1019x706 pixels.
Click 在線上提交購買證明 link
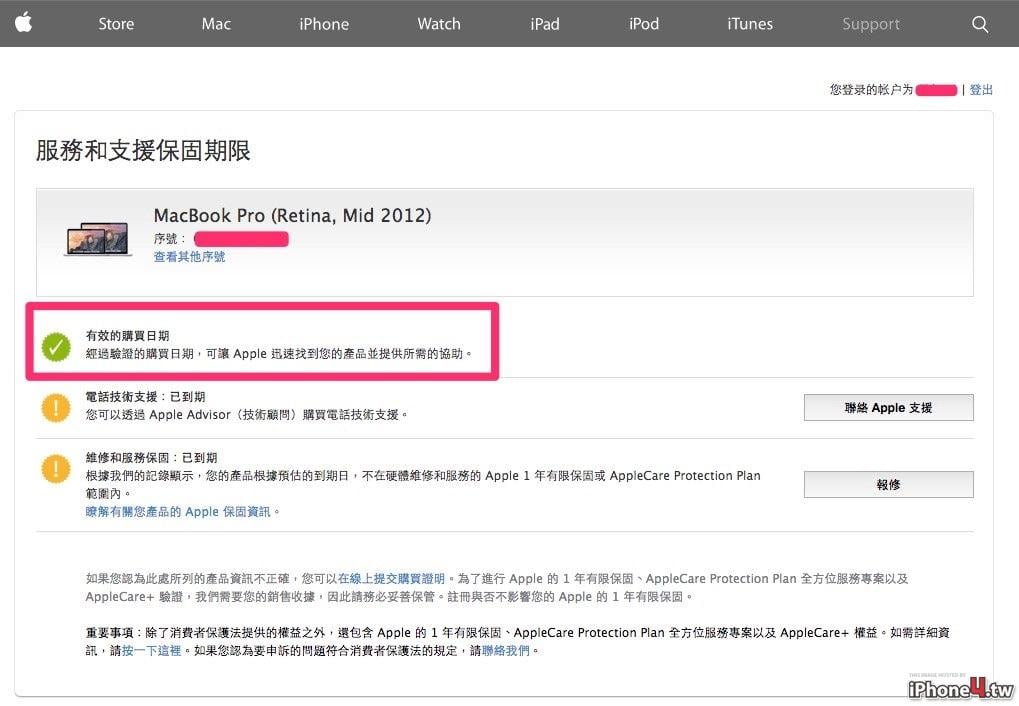pos(391,579)
